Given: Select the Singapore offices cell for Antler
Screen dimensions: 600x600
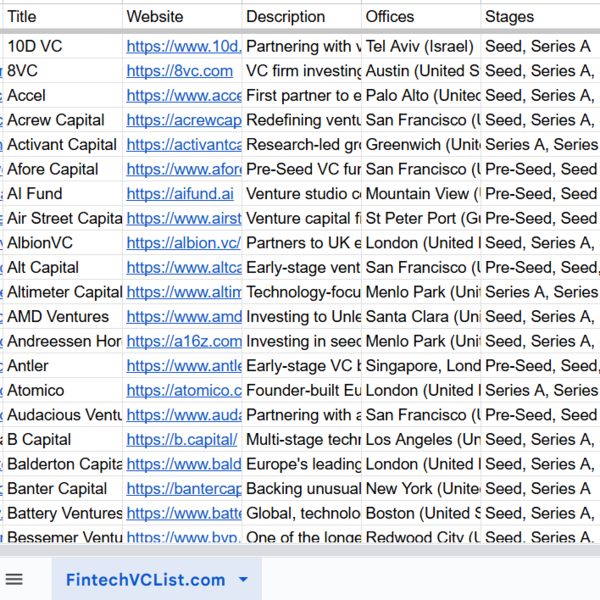Looking at the screenshot, I should point(421,366).
